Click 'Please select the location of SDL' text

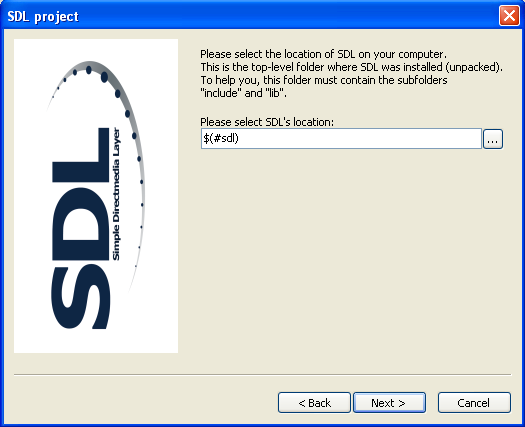[x=323, y=54]
